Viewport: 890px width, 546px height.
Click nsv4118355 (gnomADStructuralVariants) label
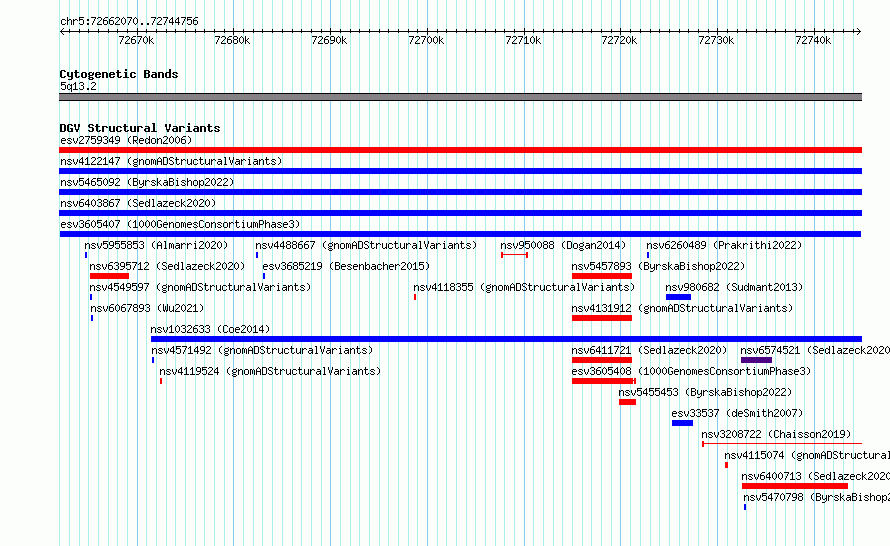(524, 287)
